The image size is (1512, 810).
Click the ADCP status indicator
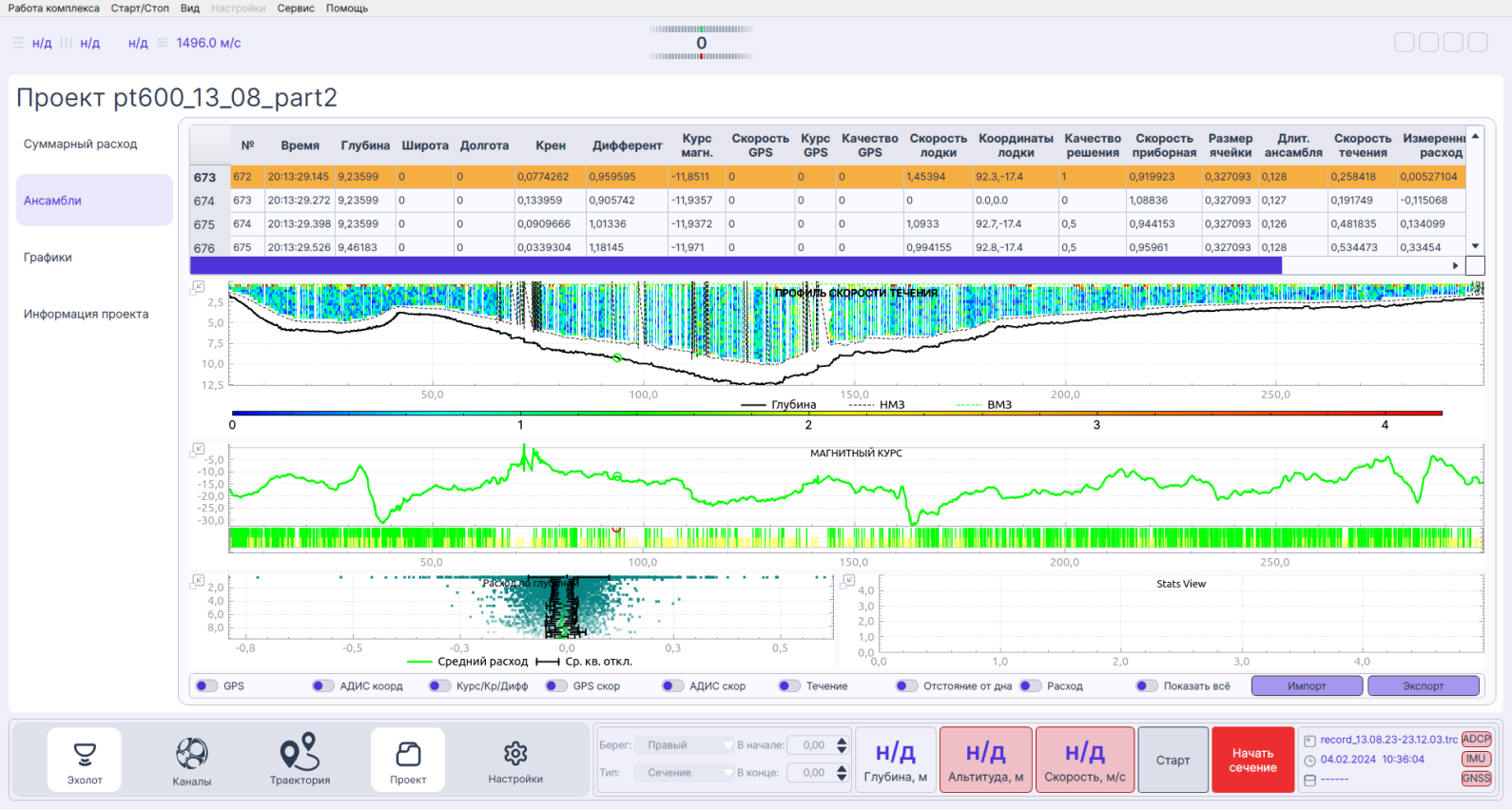[x=1476, y=739]
